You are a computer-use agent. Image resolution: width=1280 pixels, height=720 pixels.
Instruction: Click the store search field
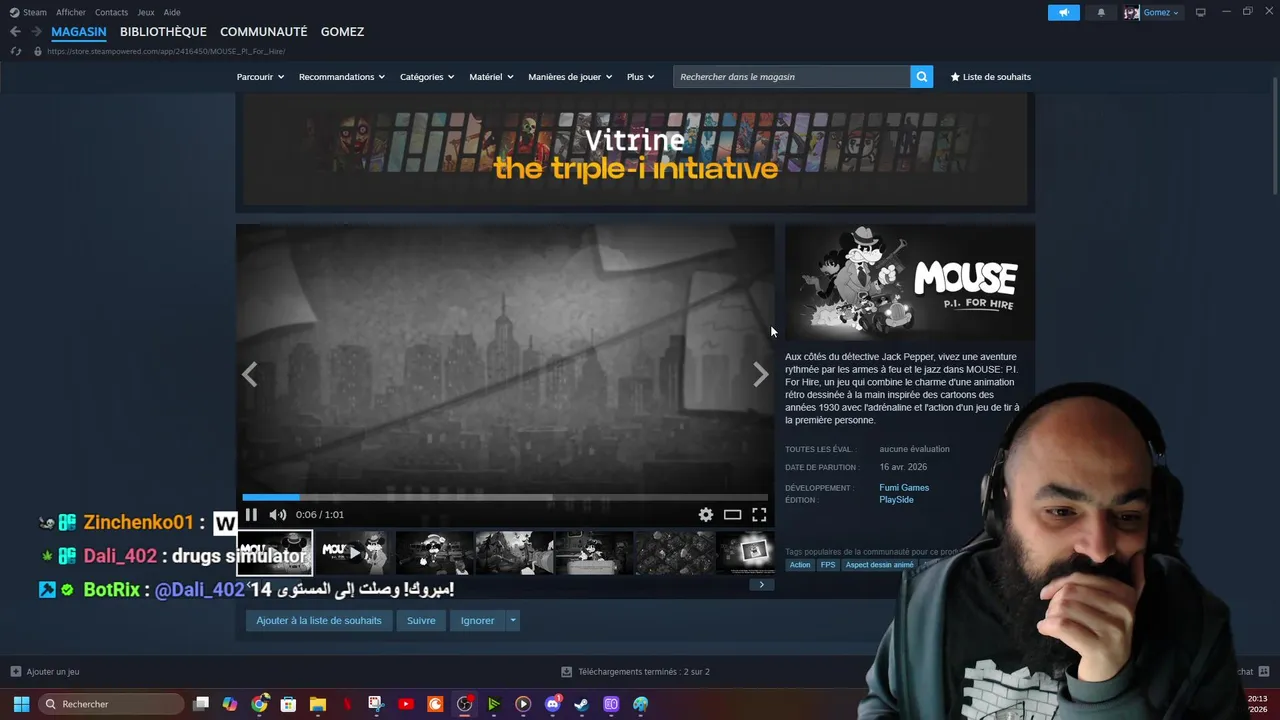[x=792, y=77]
